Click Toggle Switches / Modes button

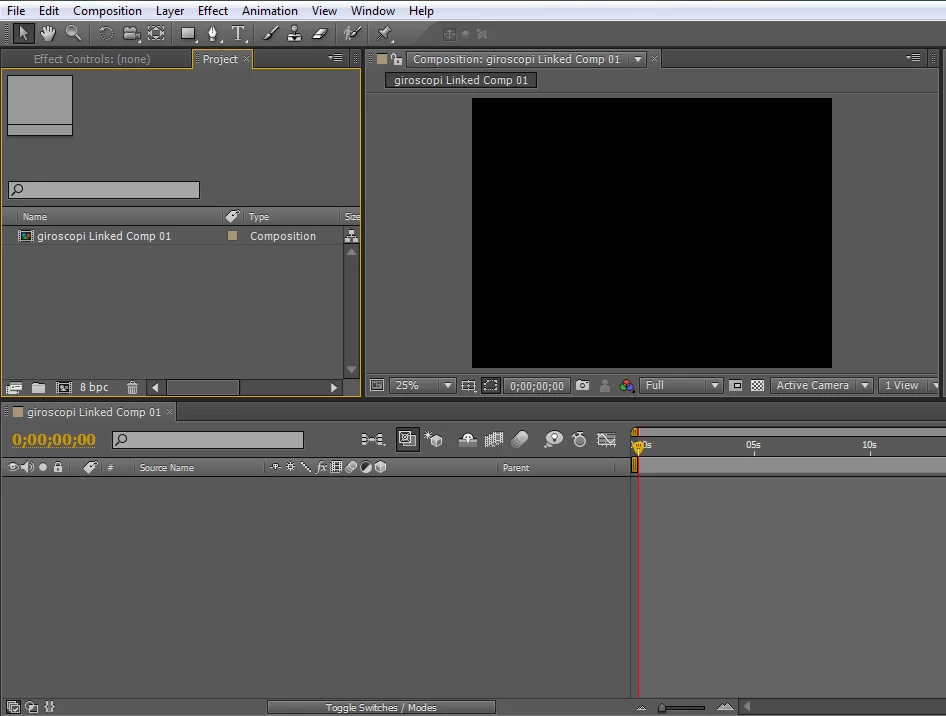pyautogui.click(x=381, y=707)
